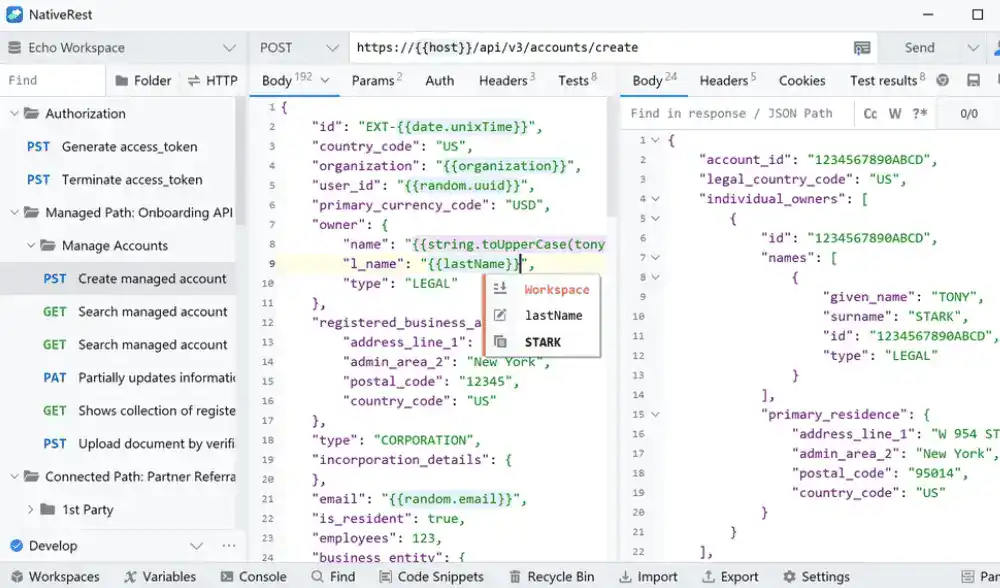Image resolution: width=1000 pixels, height=588 pixels.
Task: Toggle whole word (W) search option
Action: coord(895,114)
